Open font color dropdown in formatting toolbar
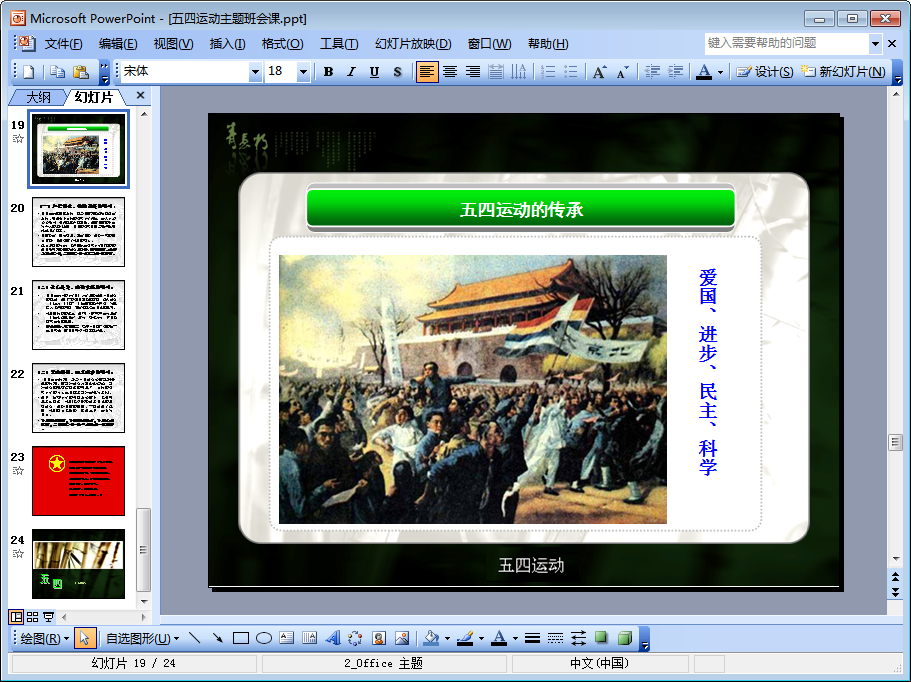911x682 pixels. tap(720, 73)
